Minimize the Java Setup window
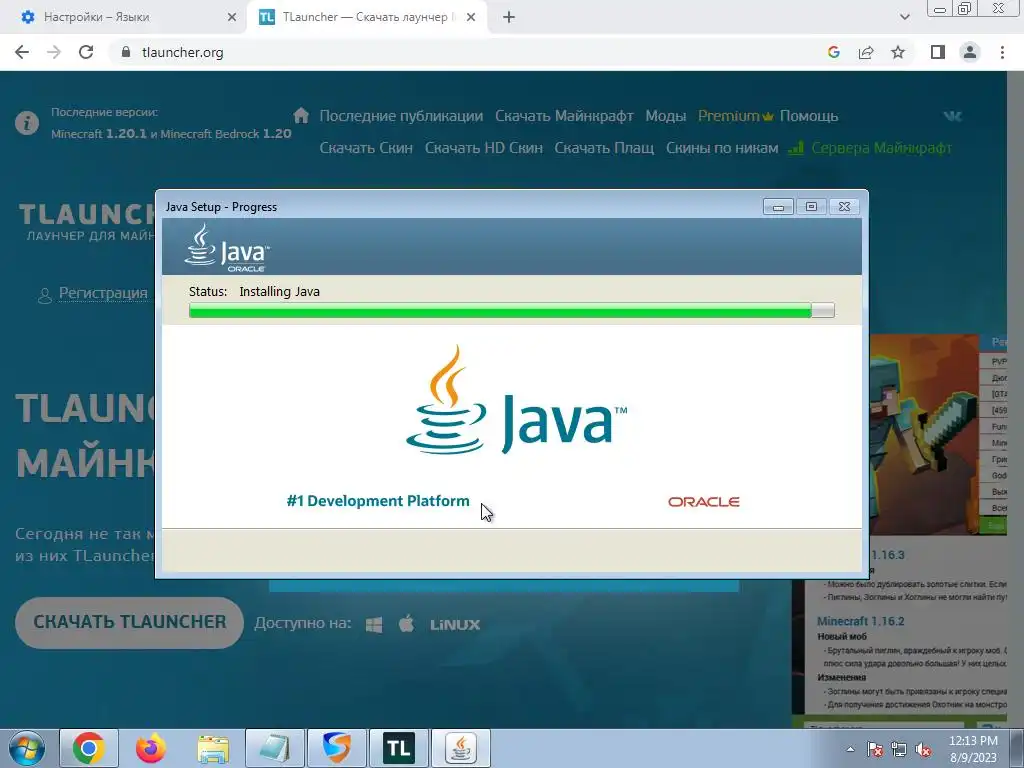Viewport: 1024px width, 768px height. click(x=778, y=206)
